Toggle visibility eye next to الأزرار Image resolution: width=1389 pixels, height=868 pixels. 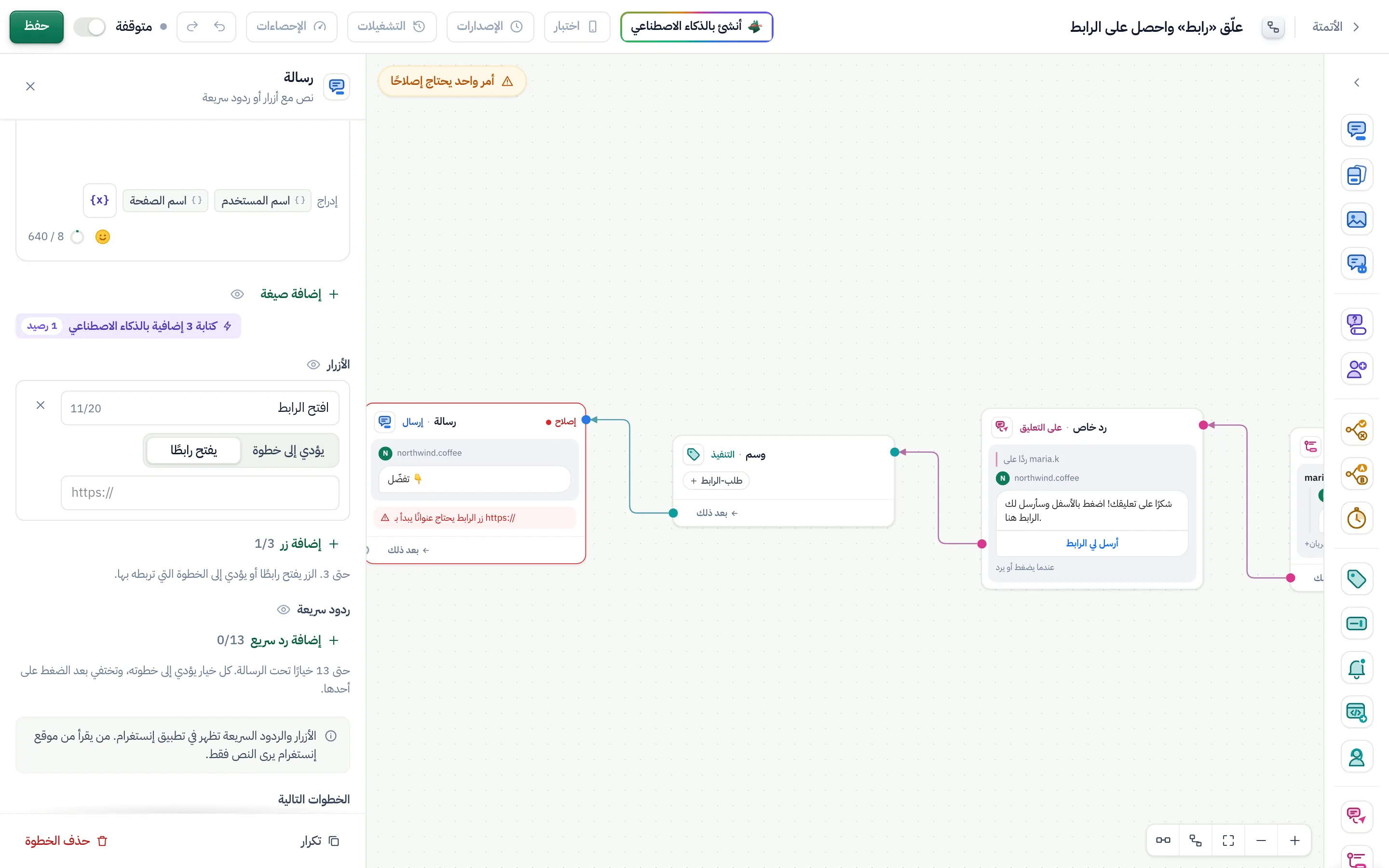click(x=313, y=365)
